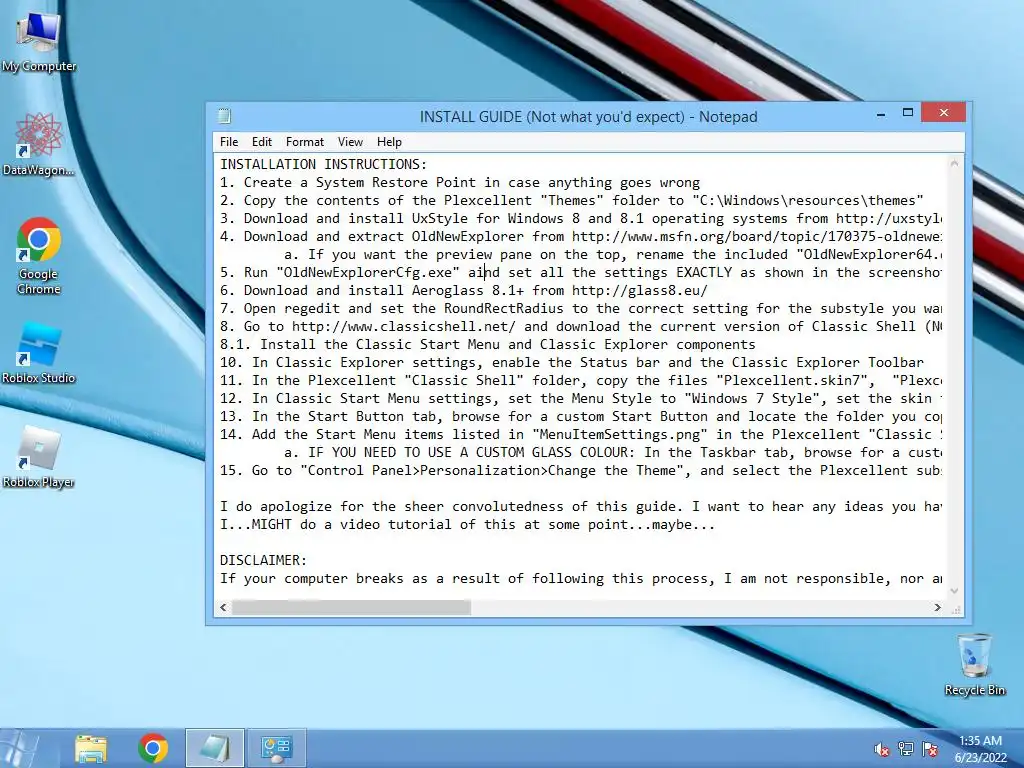Close the Notepad window

pos(944,113)
